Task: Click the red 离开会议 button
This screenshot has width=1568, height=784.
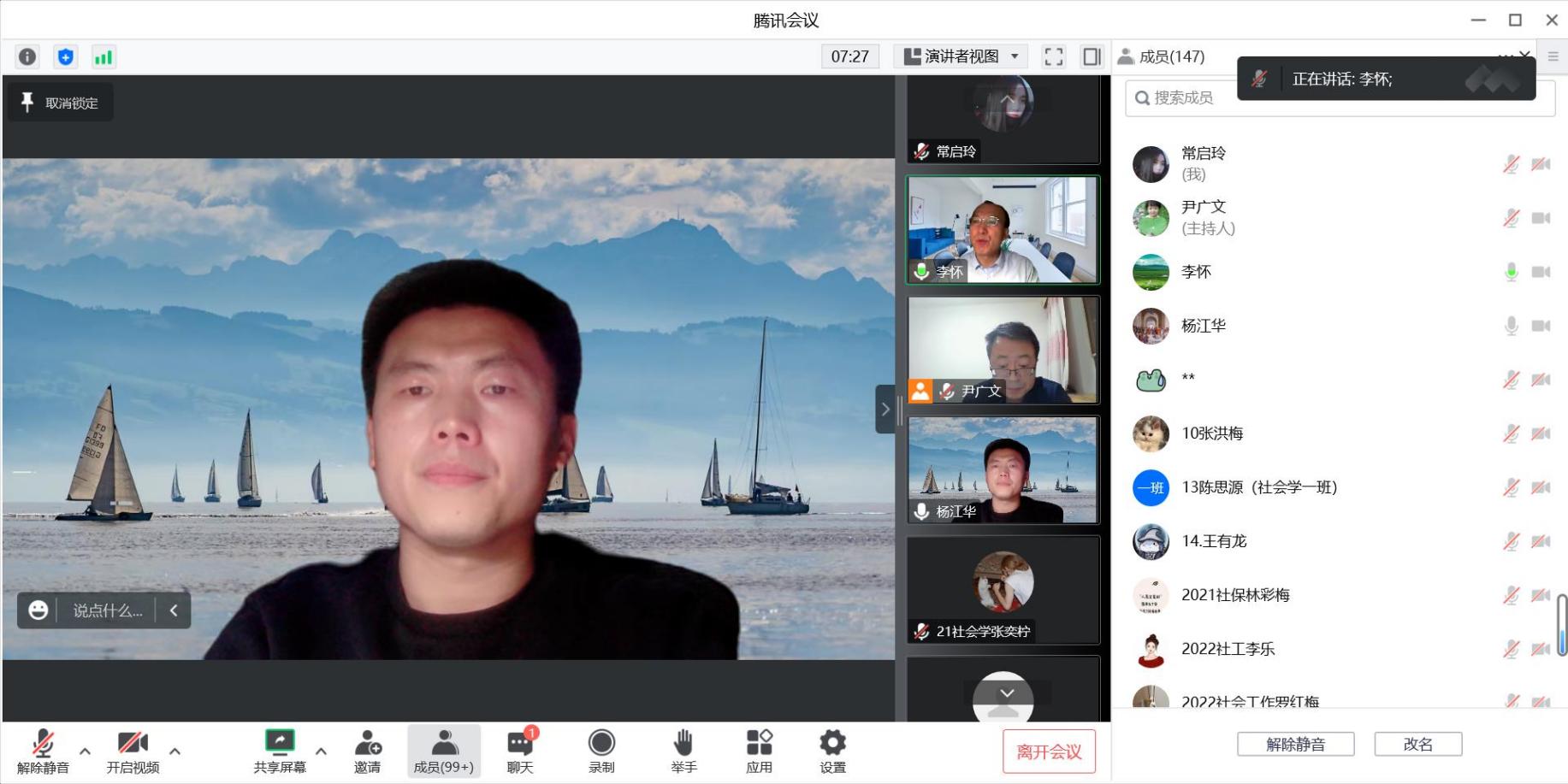Action: (x=1049, y=752)
